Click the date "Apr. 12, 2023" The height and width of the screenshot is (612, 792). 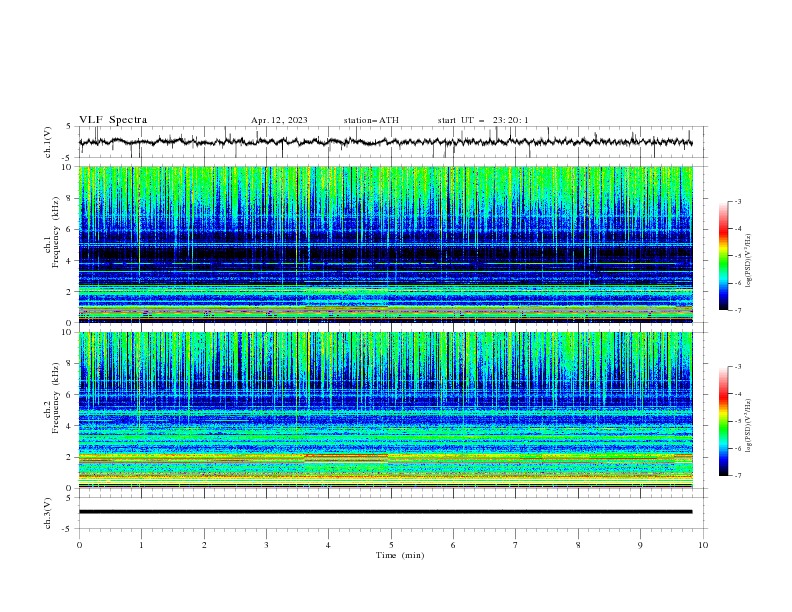(x=279, y=120)
